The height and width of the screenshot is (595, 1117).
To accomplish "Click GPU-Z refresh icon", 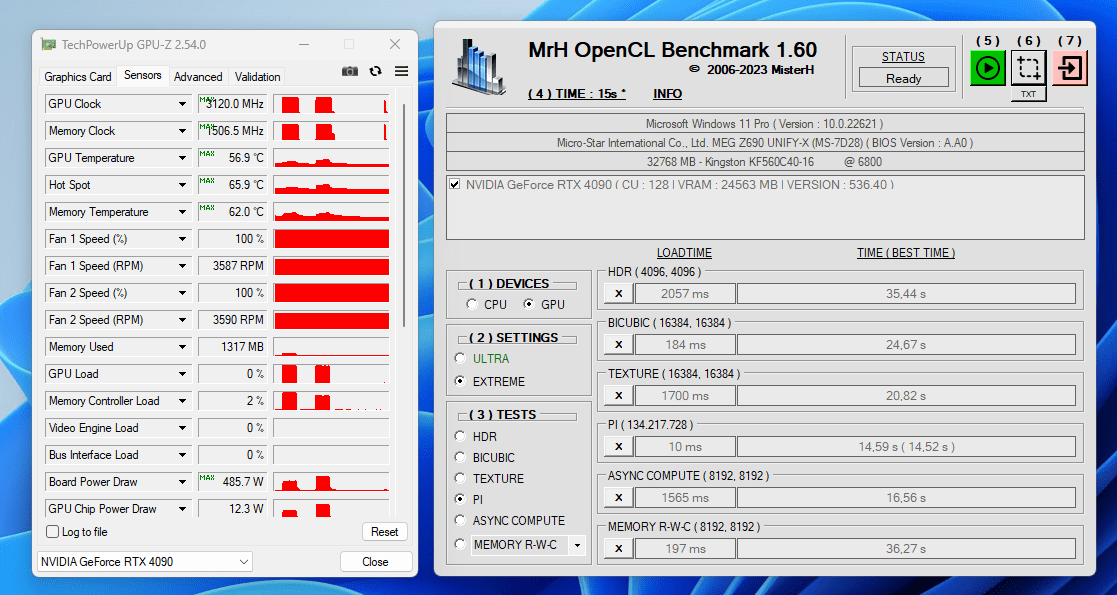I will tap(375, 71).
